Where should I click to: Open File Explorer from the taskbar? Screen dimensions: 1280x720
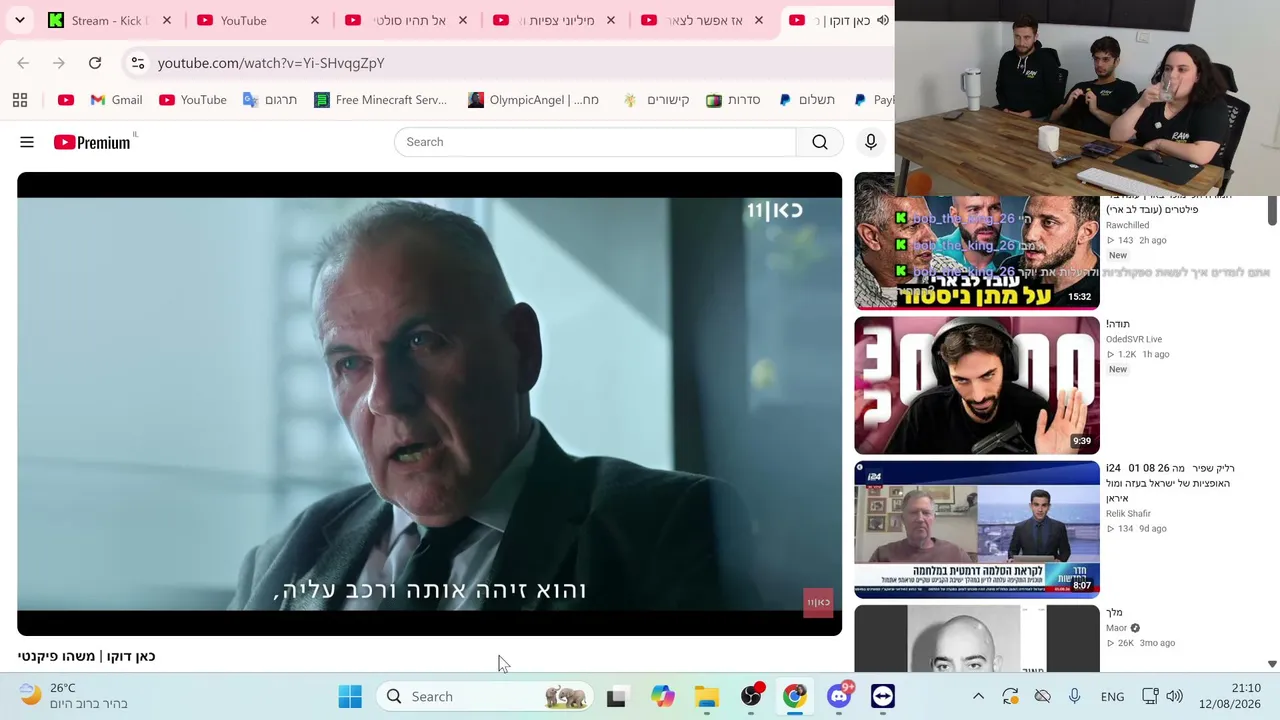[707, 696]
